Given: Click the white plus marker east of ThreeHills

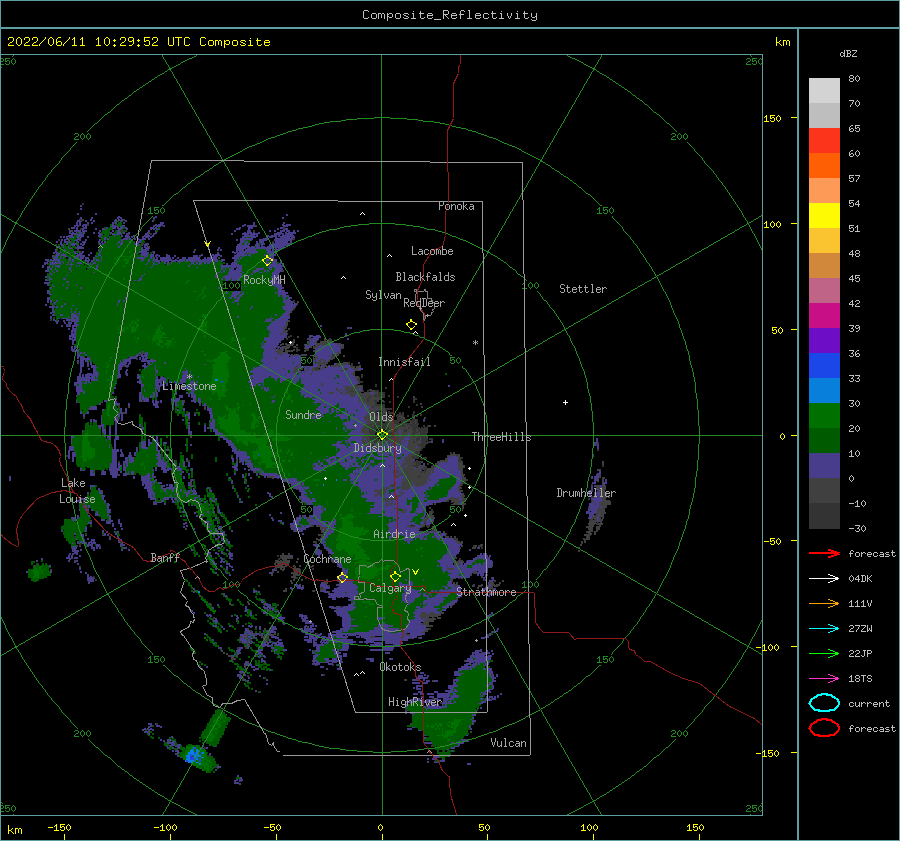Looking at the screenshot, I should 565,402.
